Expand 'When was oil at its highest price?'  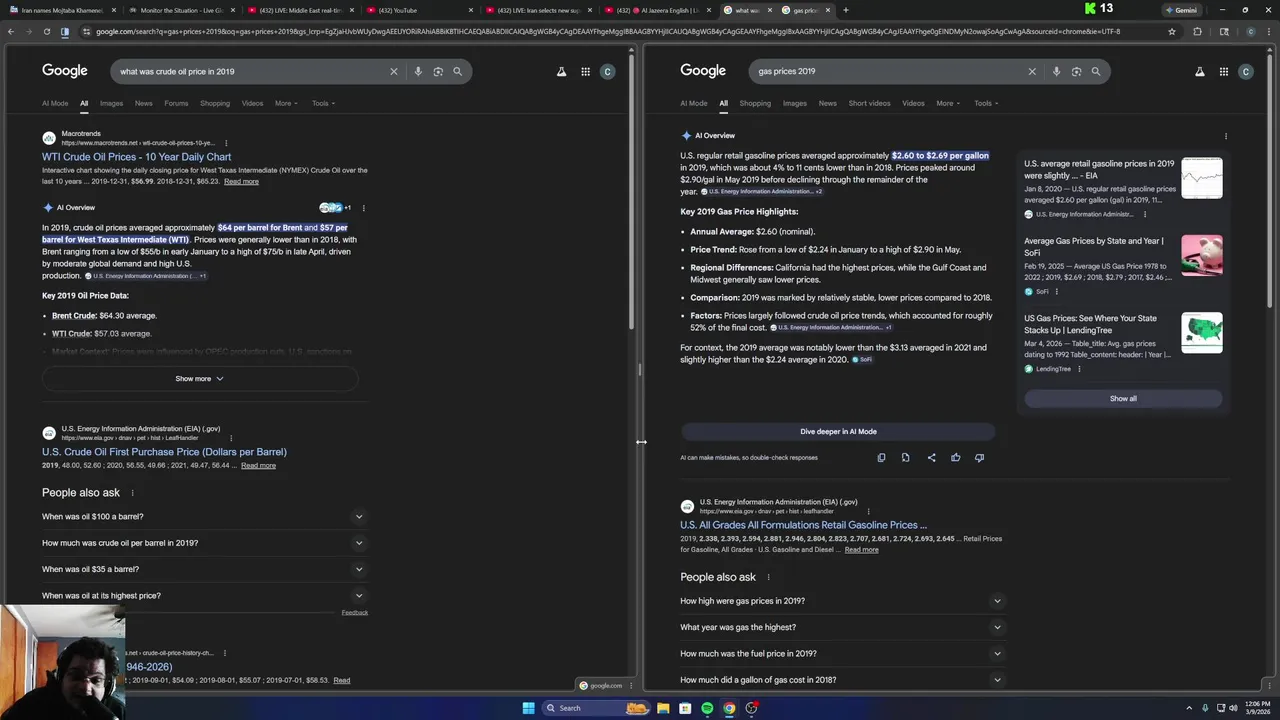tap(204, 596)
